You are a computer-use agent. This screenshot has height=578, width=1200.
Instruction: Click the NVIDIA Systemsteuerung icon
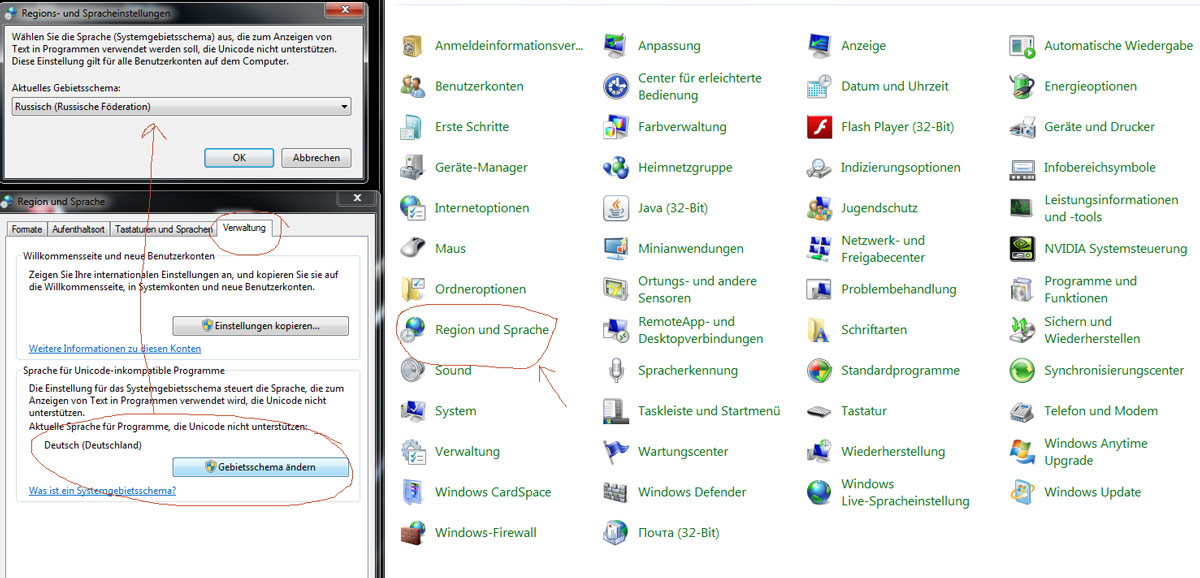pos(1022,249)
